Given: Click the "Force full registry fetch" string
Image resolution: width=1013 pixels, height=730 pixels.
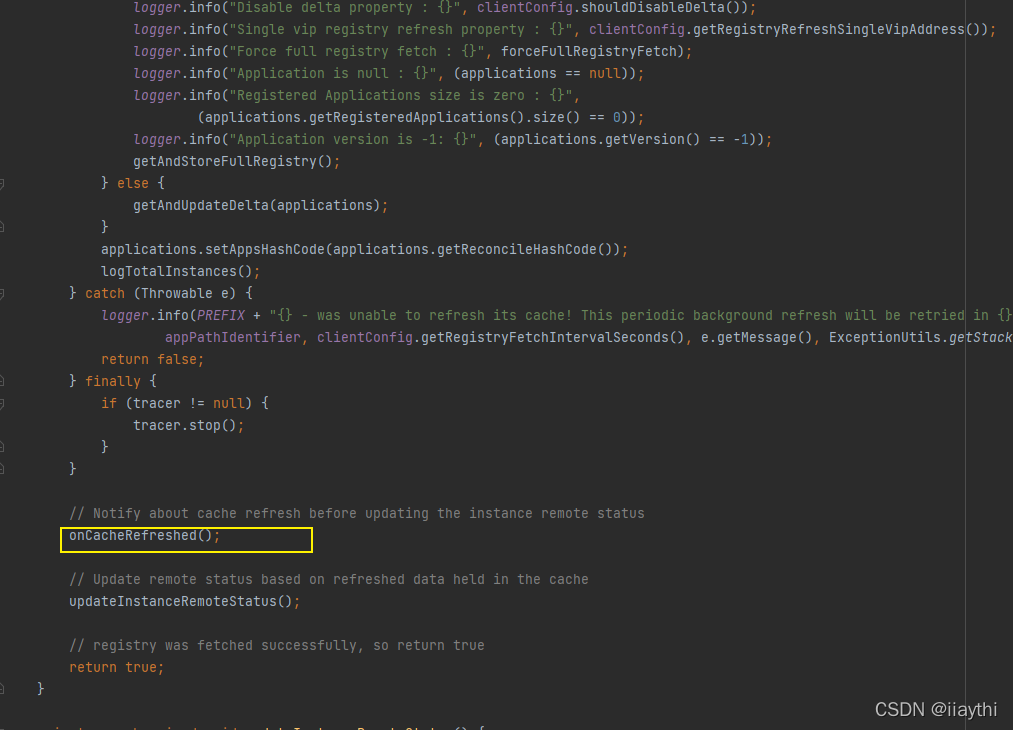Looking at the screenshot, I should pos(357,52).
